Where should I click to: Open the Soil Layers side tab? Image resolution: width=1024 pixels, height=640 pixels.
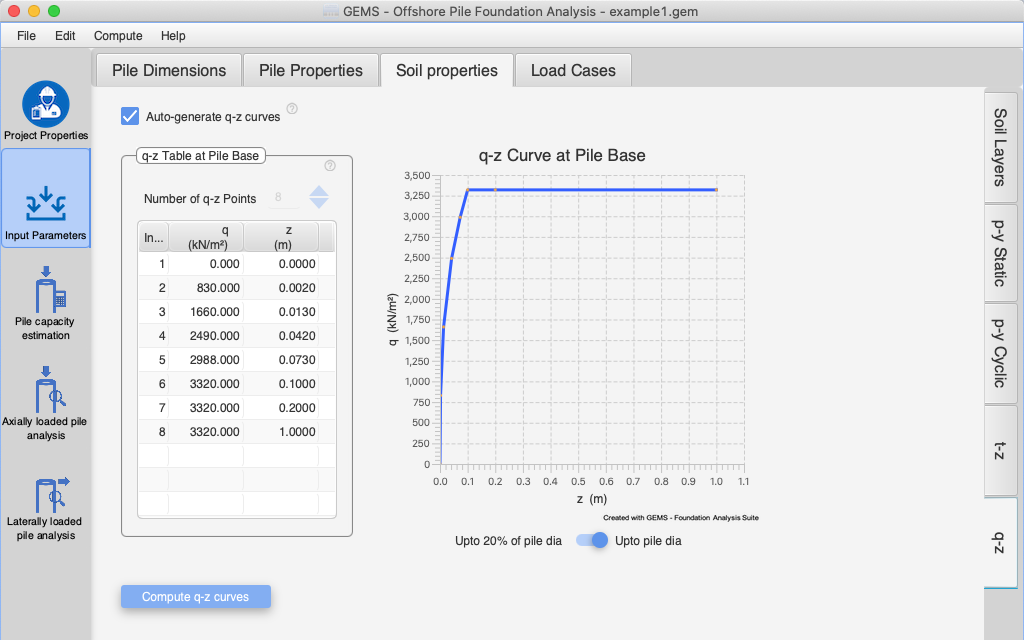click(1000, 147)
